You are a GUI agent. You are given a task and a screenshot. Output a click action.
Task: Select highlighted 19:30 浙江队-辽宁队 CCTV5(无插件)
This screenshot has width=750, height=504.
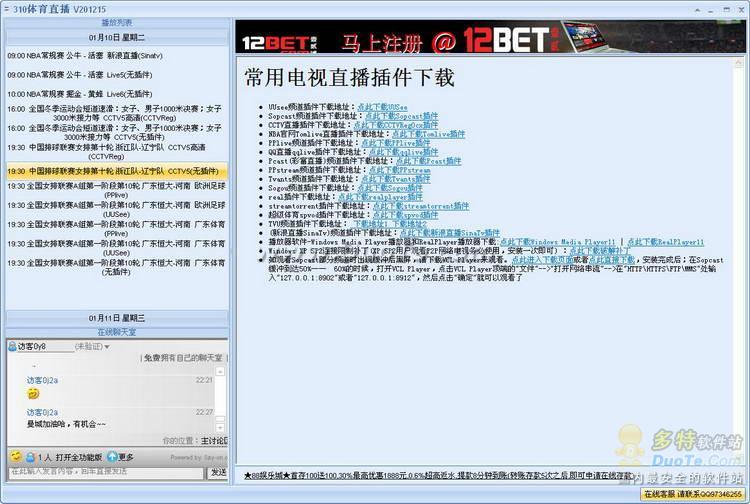pos(117,171)
